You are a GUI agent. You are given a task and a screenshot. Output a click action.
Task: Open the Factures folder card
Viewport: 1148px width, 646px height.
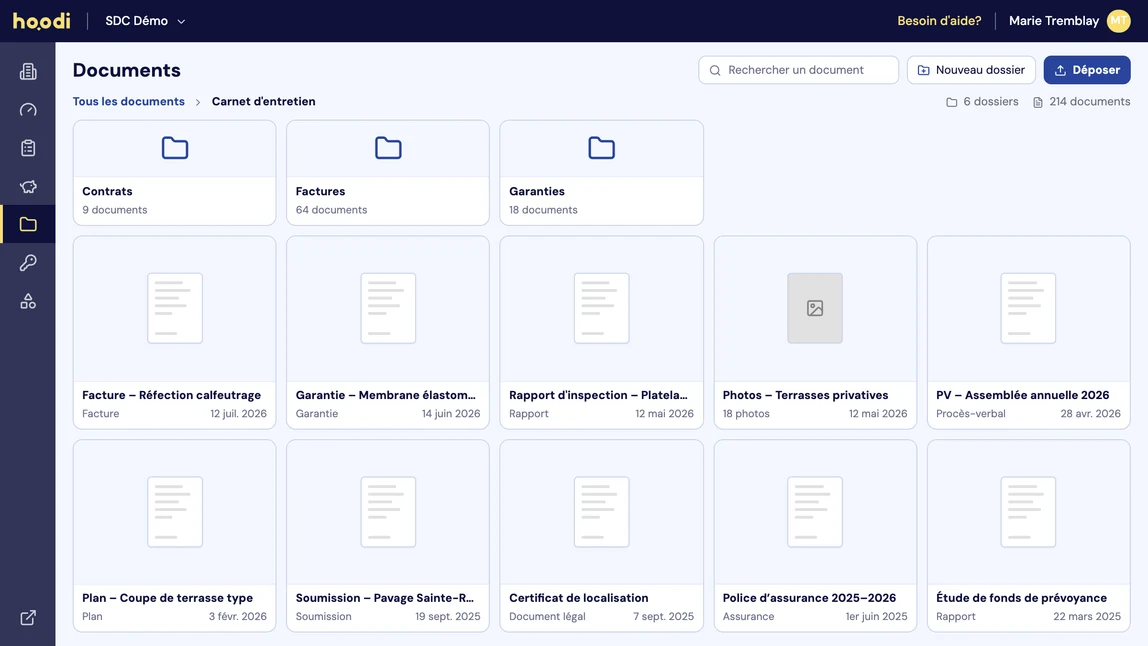(388, 173)
